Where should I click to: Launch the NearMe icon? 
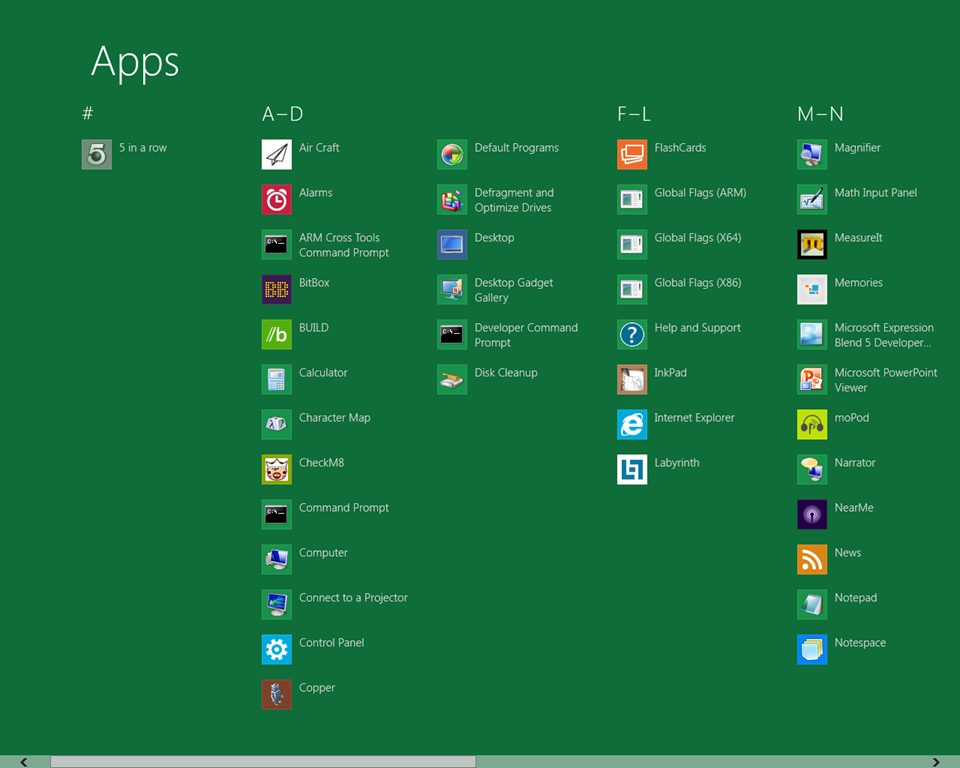[812, 514]
